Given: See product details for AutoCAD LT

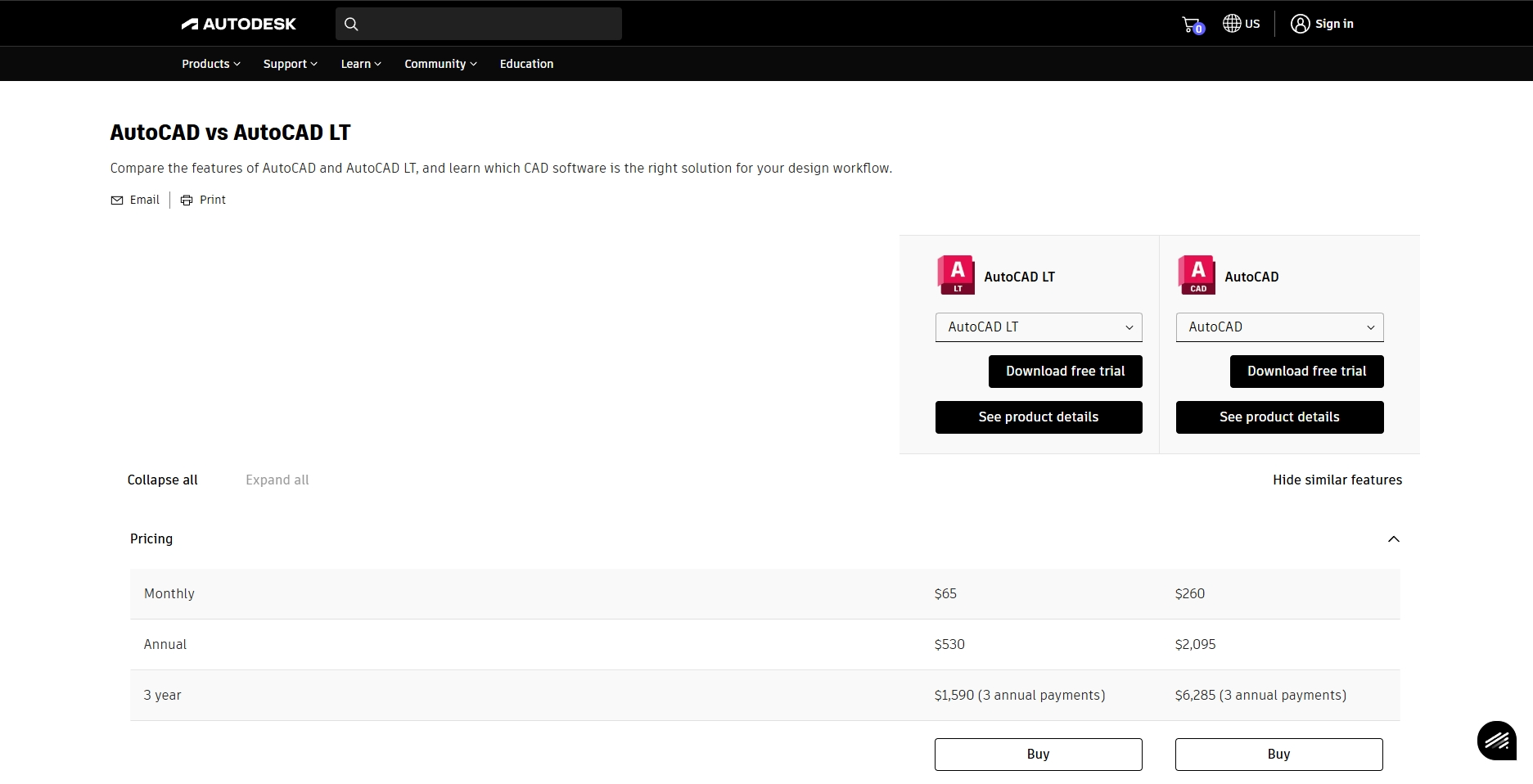Looking at the screenshot, I should pyautogui.click(x=1039, y=417).
